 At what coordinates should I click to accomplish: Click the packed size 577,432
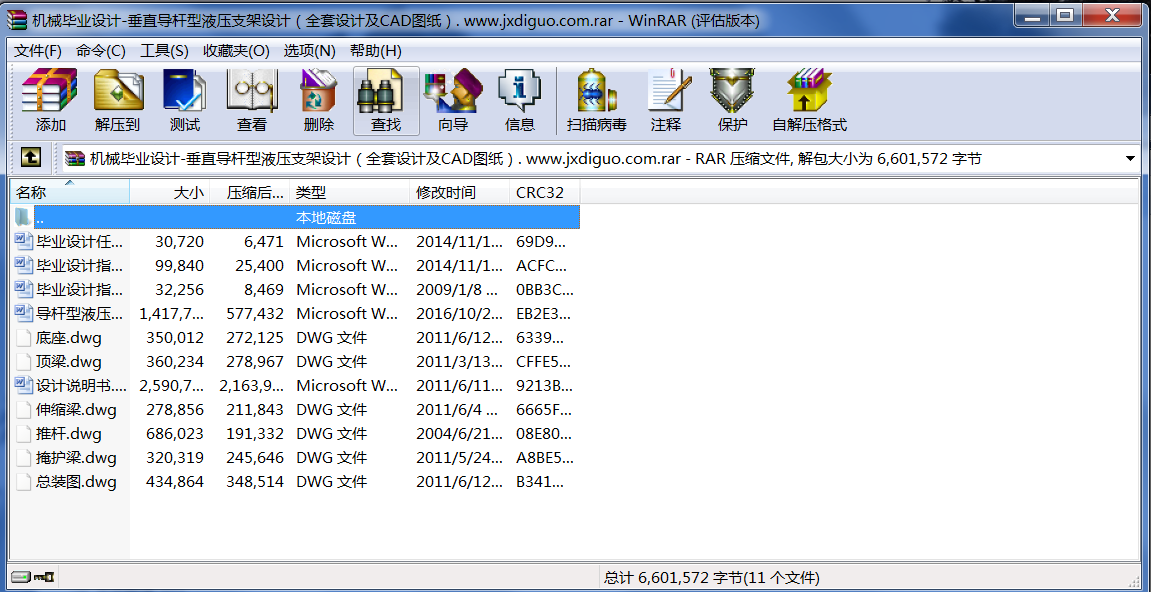click(x=255, y=314)
